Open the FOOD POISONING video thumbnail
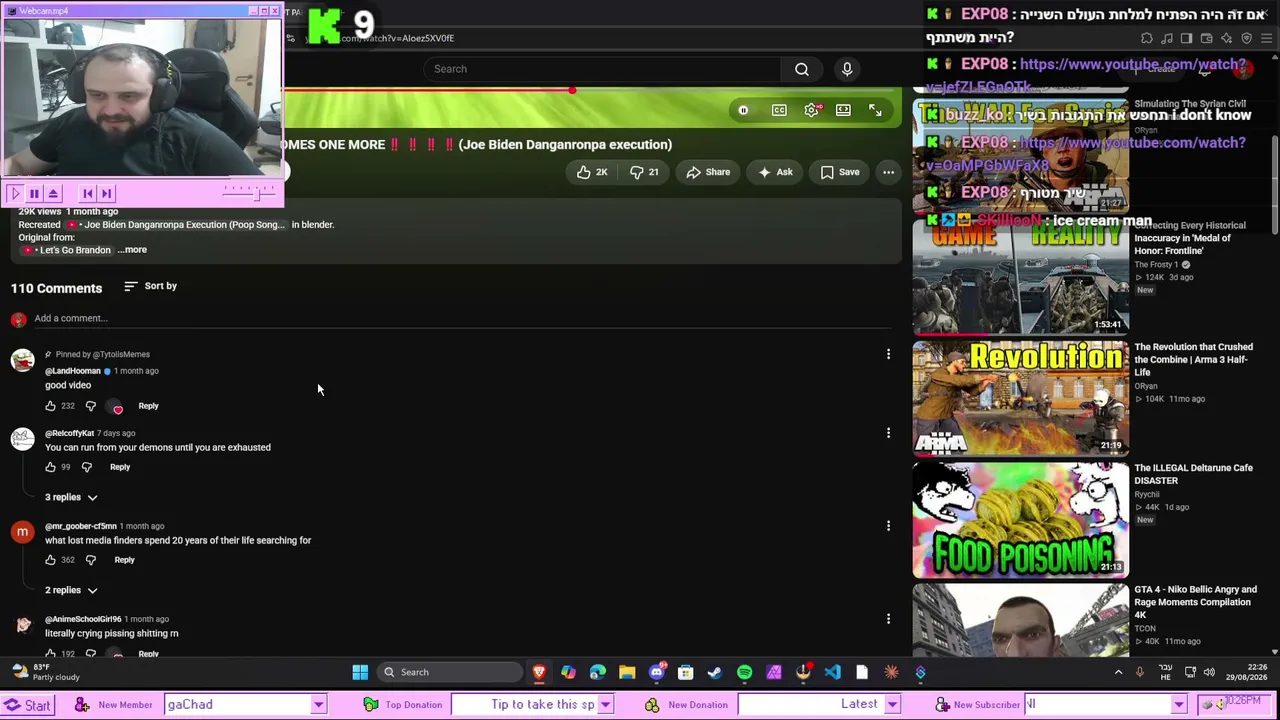The height and width of the screenshot is (720, 1280). [1021, 519]
